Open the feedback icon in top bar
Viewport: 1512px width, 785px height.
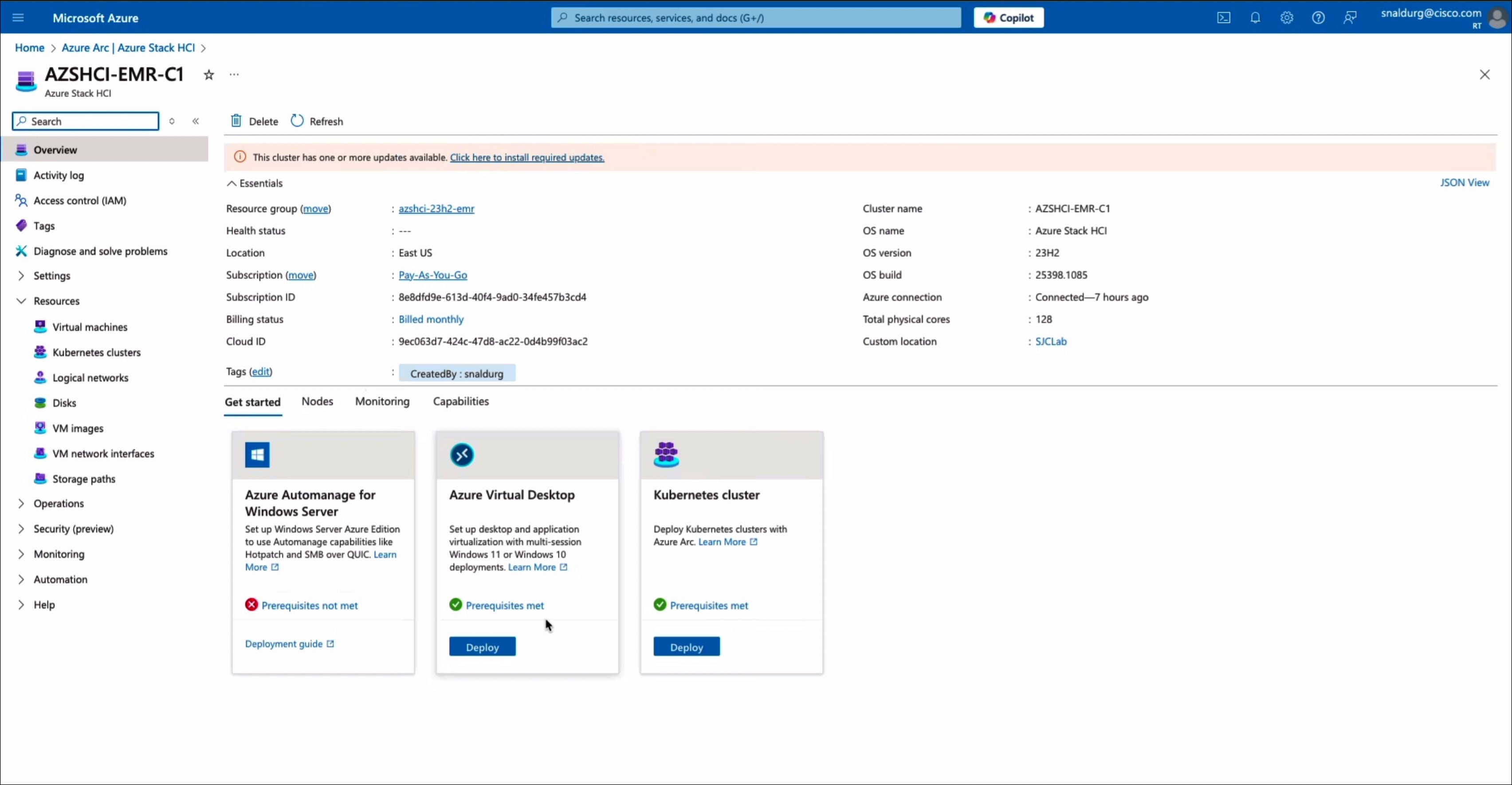[1350, 18]
